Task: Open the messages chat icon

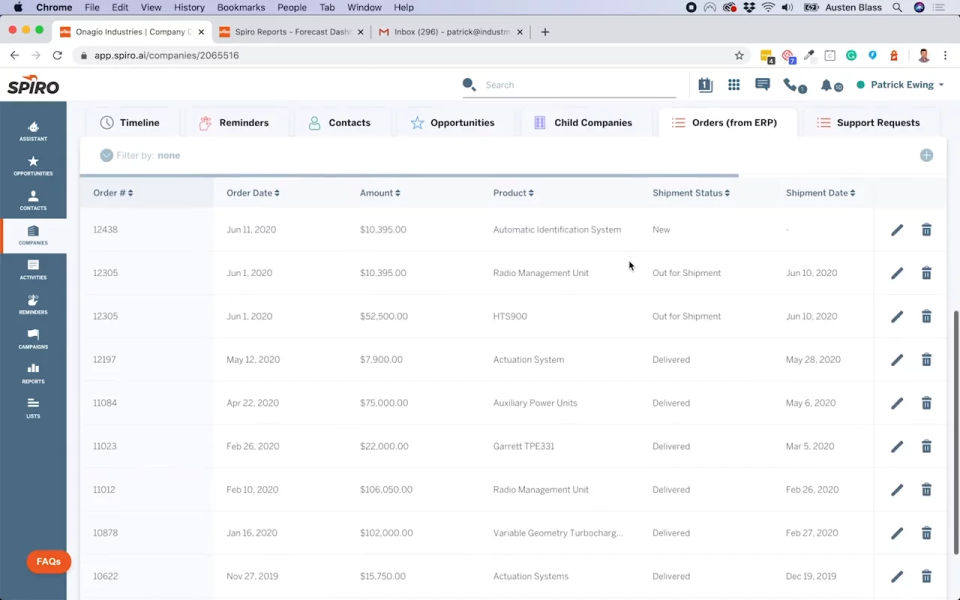Action: (x=762, y=85)
